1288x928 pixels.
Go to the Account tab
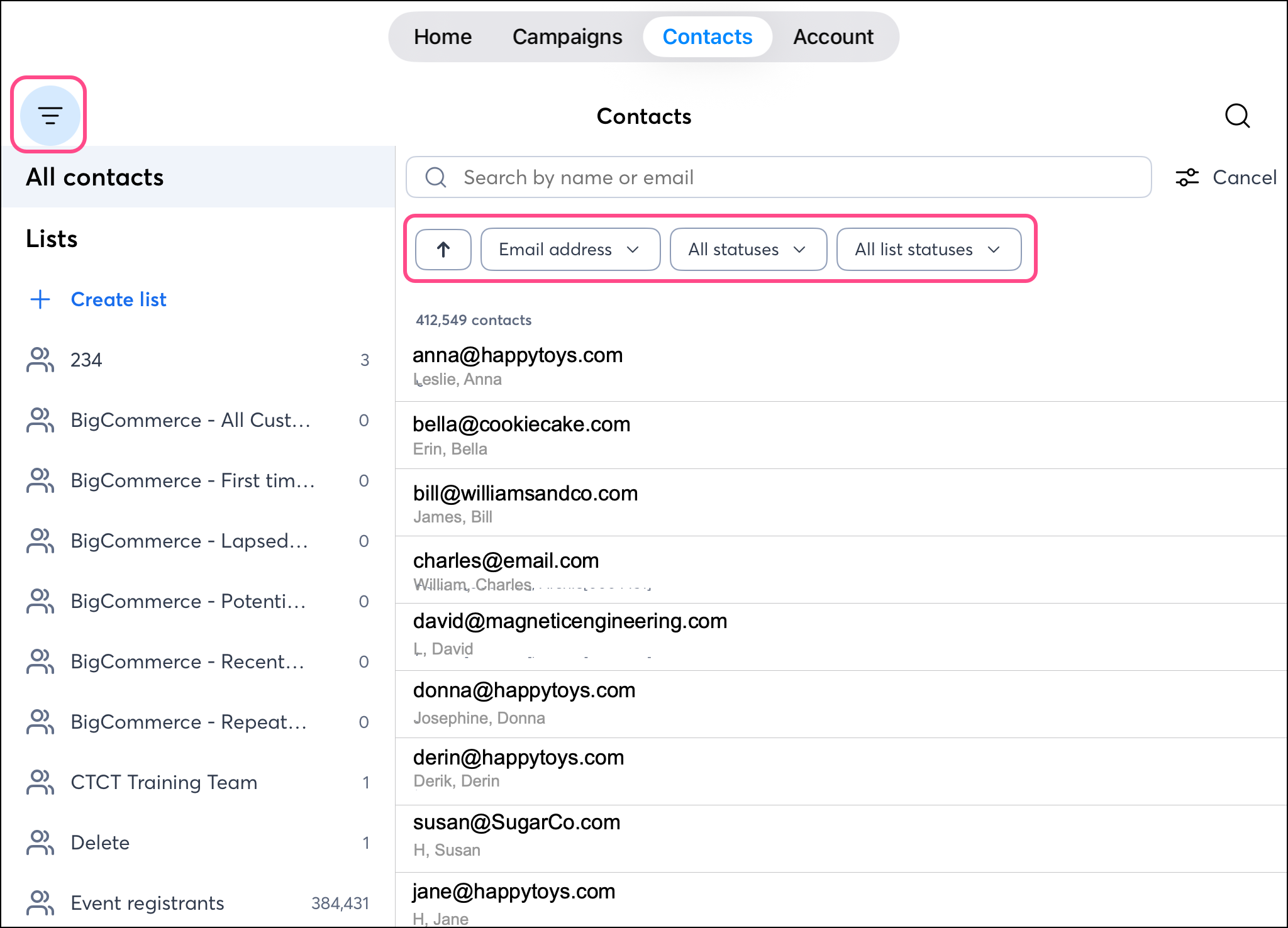tap(833, 37)
